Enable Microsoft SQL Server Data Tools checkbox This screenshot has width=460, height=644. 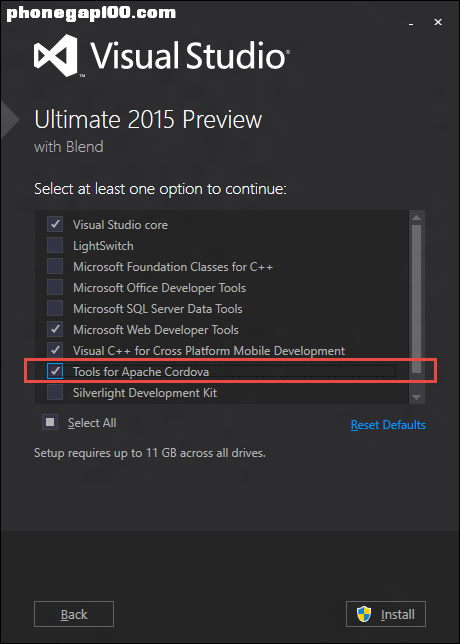[55, 308]
